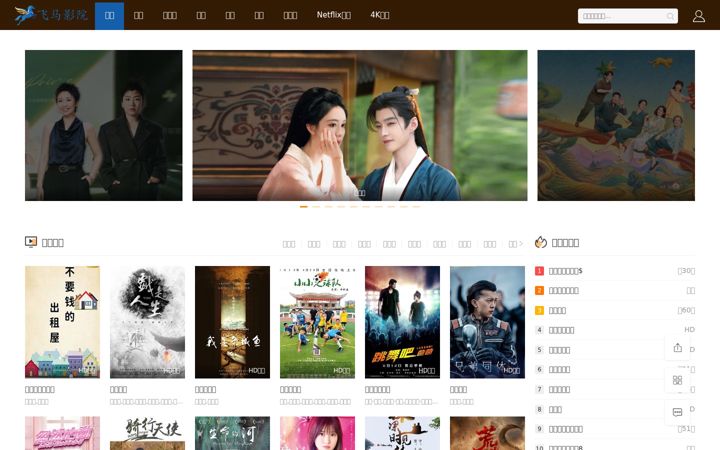The image size is (720, 450).
Task: Open the 生命之河 poster in the second row
Action: pyautogui.click(x=232, y=433)
